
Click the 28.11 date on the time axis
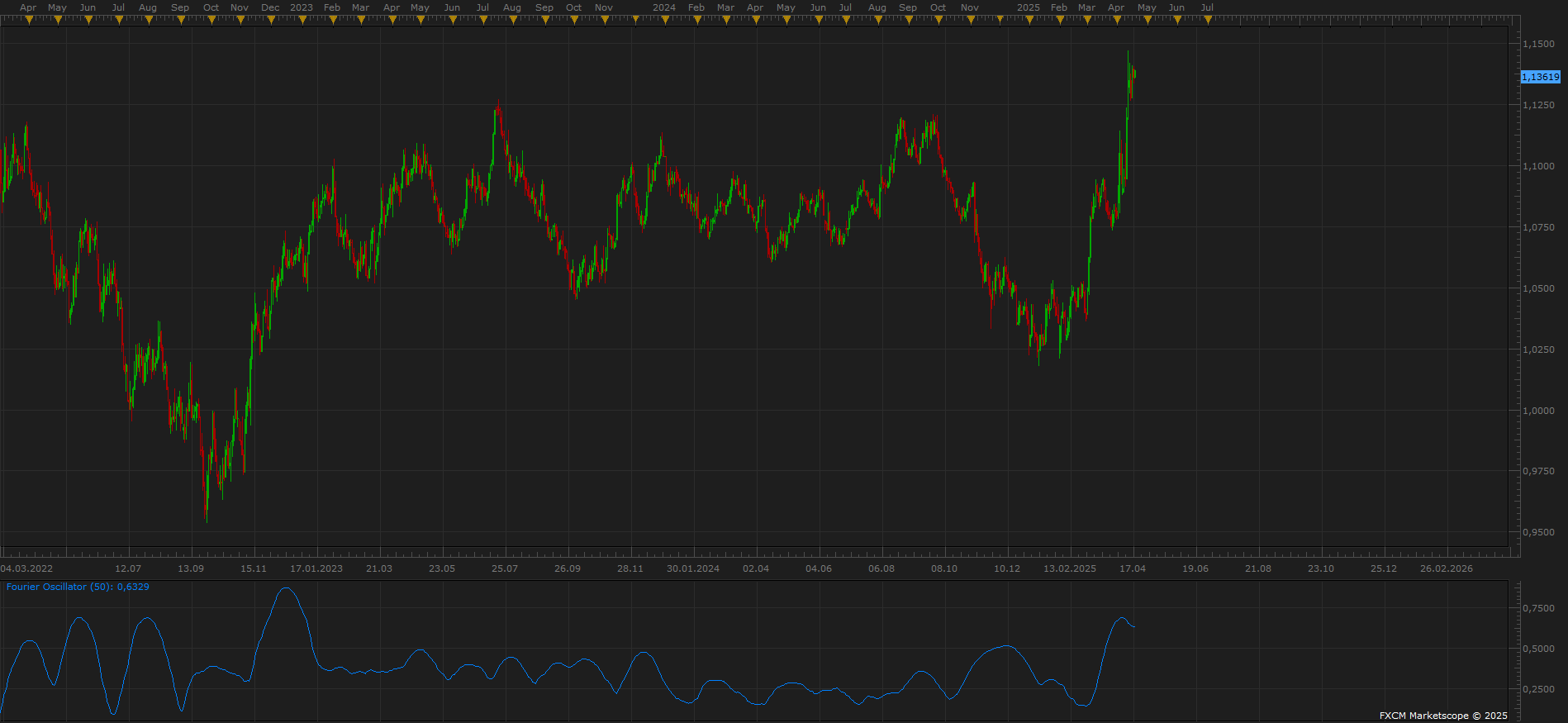(x=630, y=568)
